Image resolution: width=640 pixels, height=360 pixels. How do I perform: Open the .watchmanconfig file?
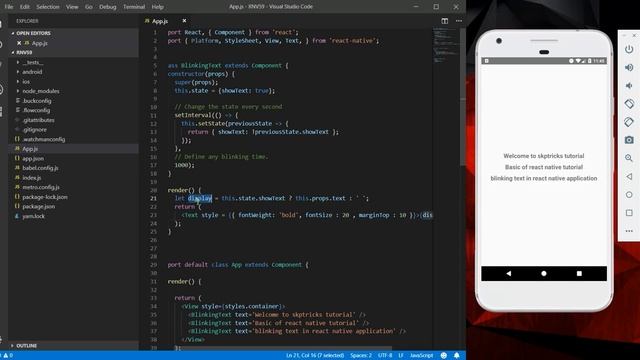tap(43, 139)
